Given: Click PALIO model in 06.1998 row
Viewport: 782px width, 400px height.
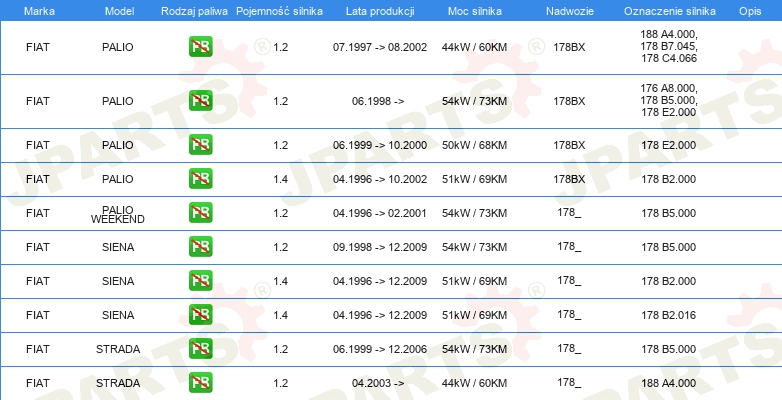Looking at the screenshot, I should tap(118, 101).
